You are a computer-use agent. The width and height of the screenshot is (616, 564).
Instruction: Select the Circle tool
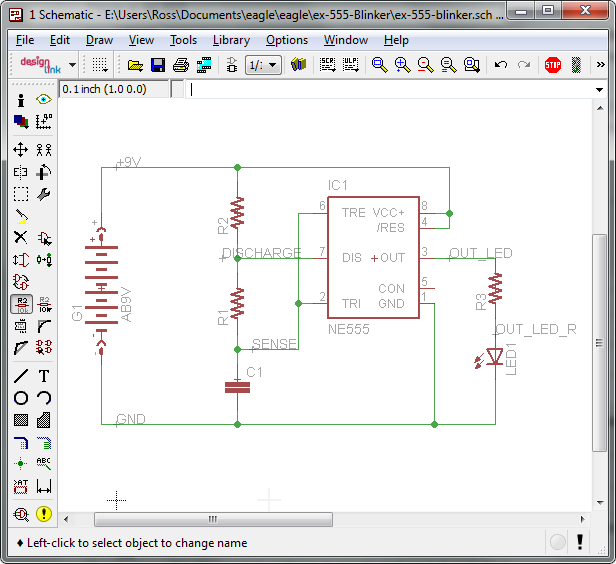21,398
